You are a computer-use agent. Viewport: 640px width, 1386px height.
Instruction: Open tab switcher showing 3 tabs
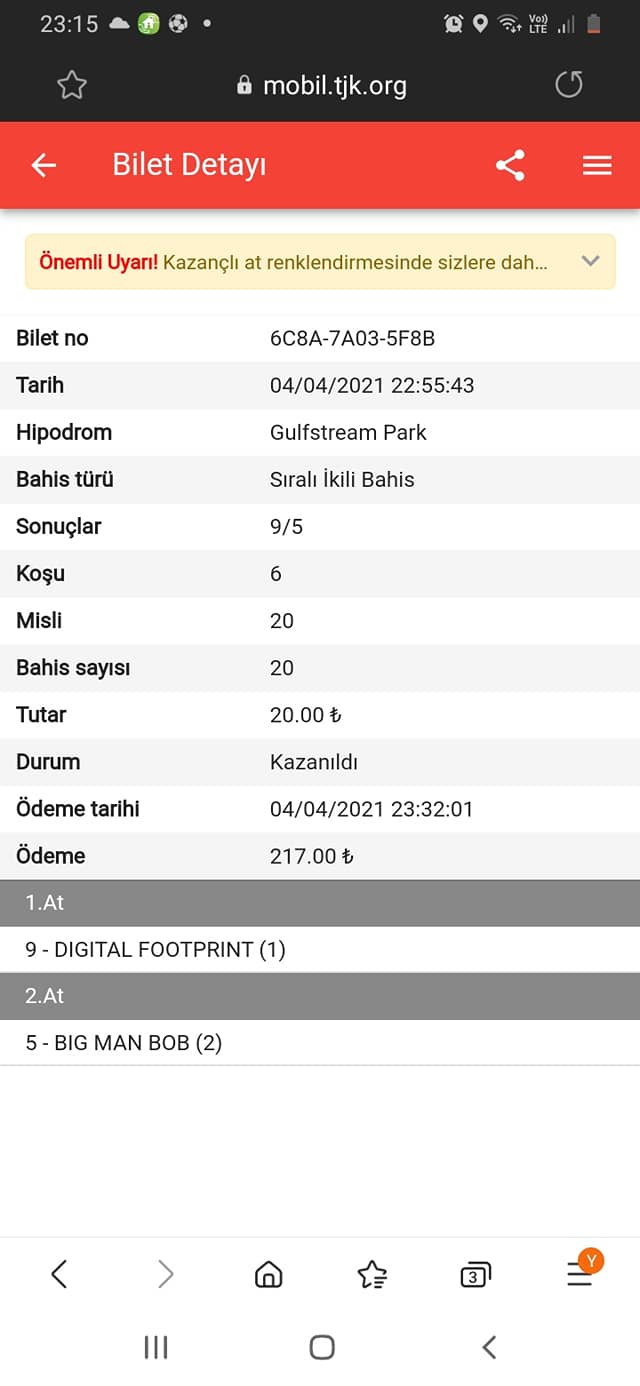click(475, 1273)
